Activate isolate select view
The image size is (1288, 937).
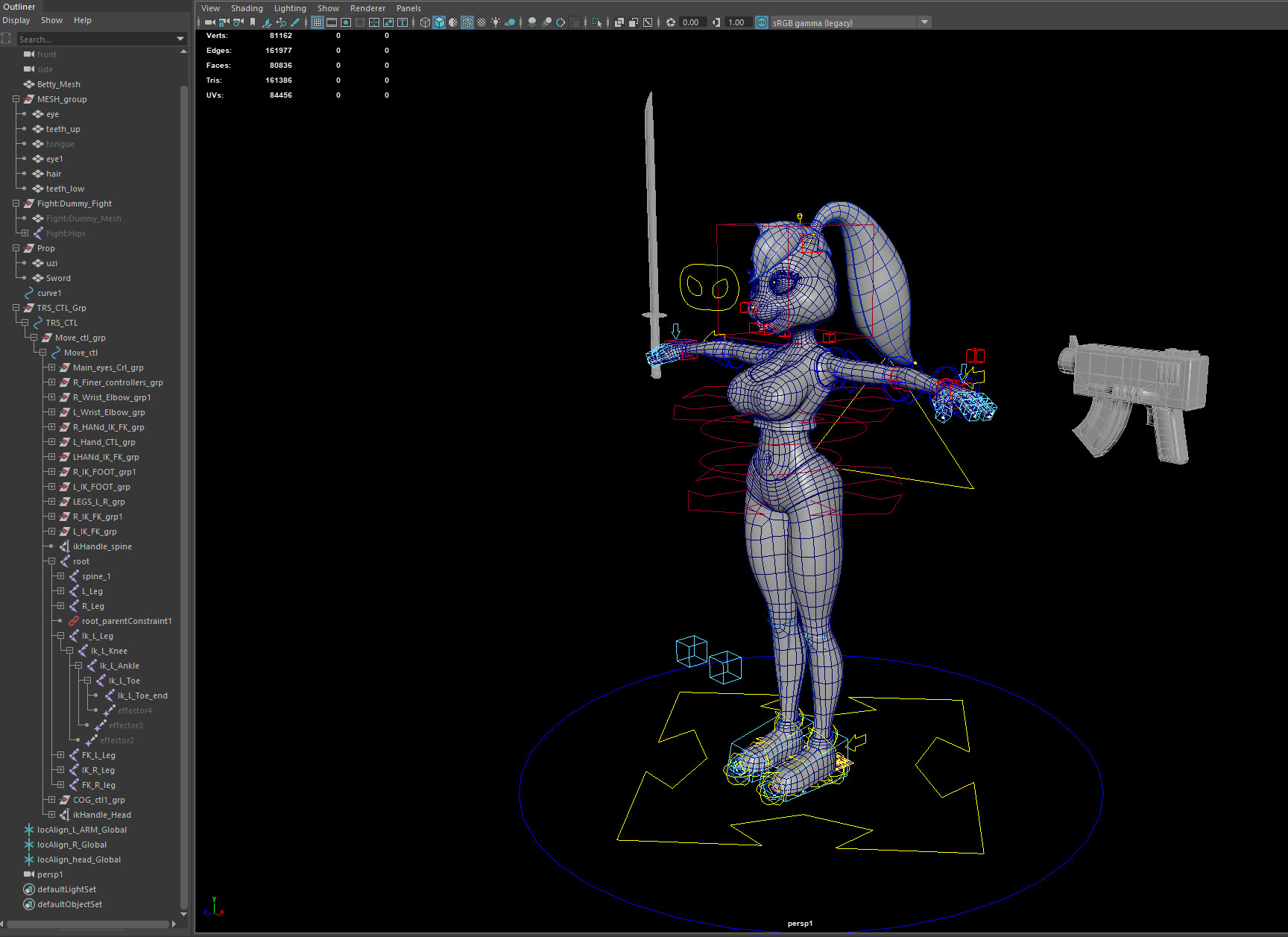[597, 22]
